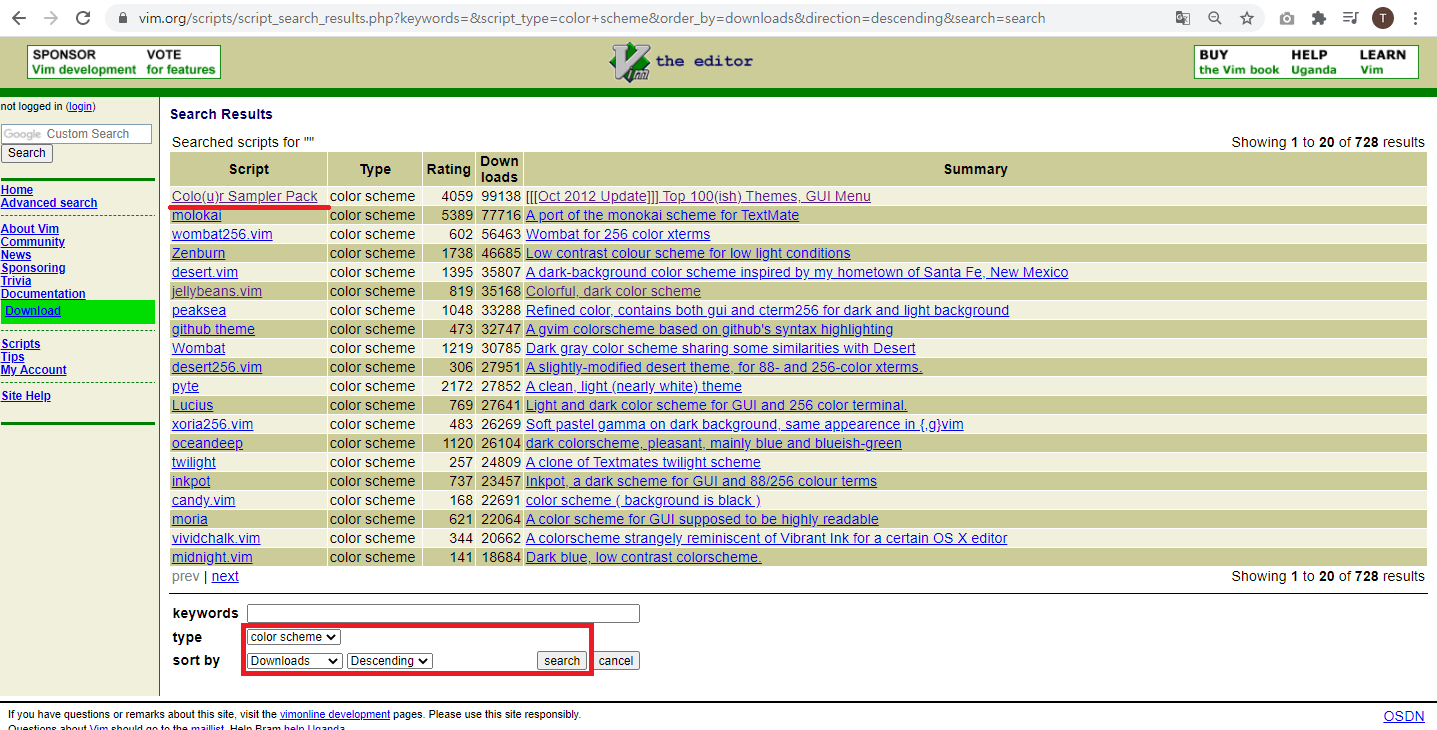Open Site Help sidebar link
Viewport: 1437px width, 730px height.
click(x=26, y=396)
